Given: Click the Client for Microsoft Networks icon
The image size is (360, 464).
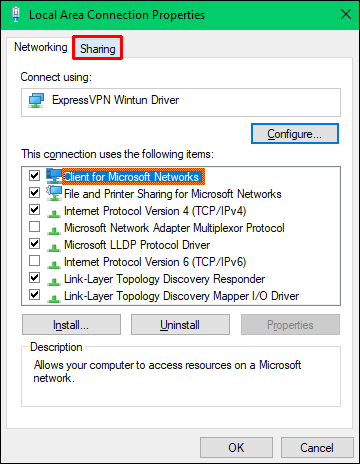Looking at the screenshot, I should tap(54, 176).
